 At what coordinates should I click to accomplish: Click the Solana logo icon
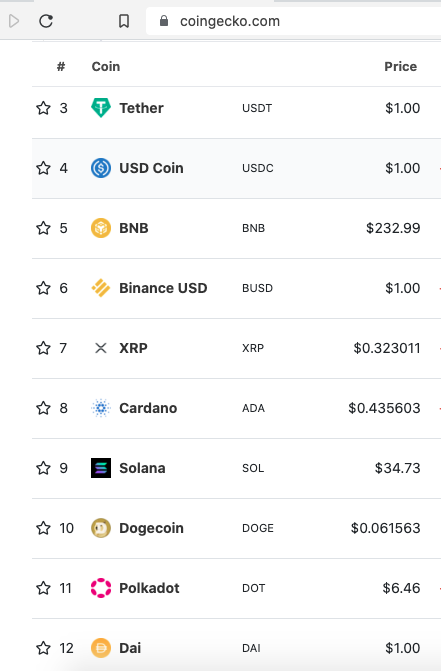pos(101,468)
